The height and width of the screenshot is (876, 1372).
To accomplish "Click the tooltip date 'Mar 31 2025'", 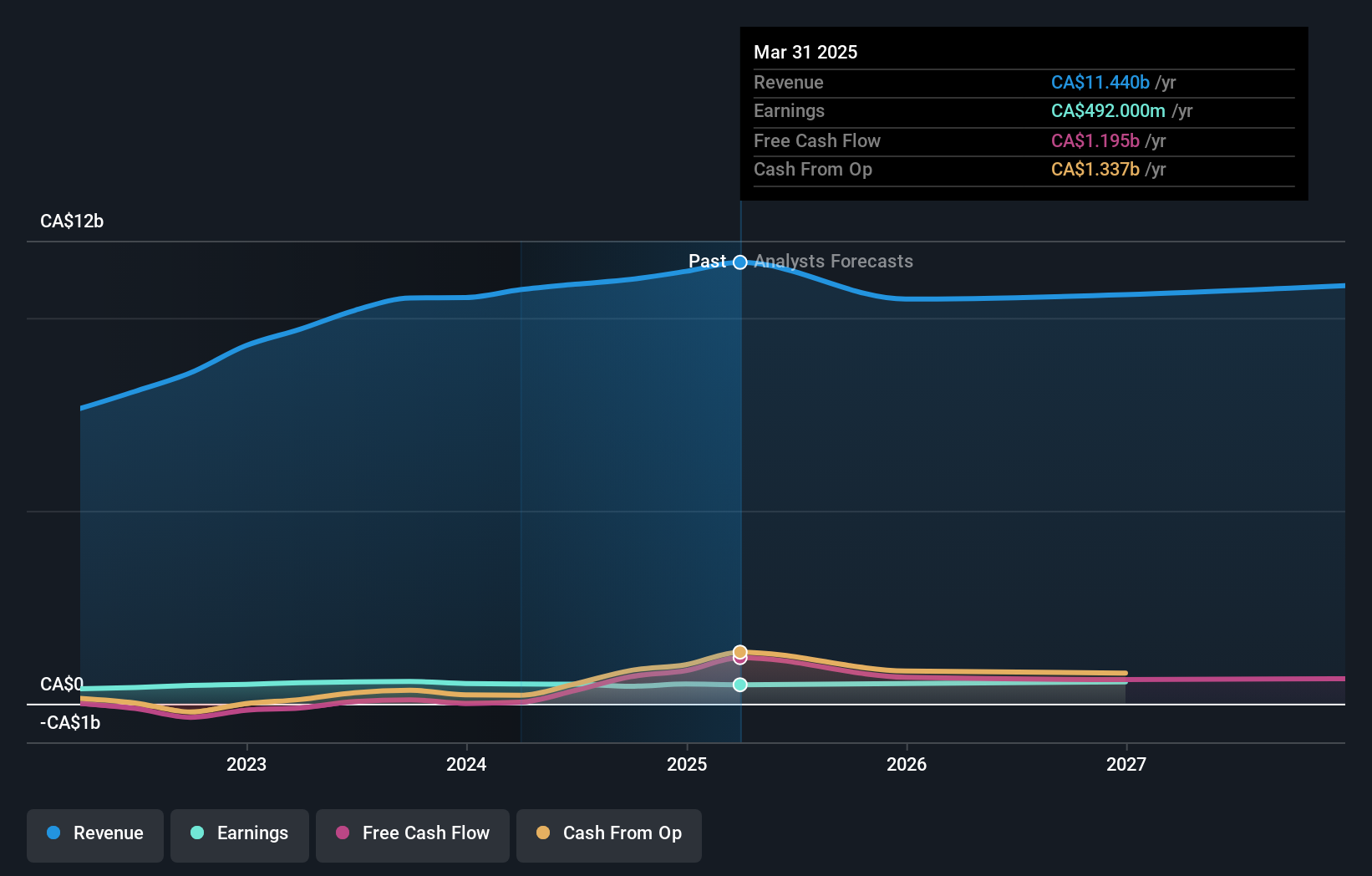I will click(x=805, y=53).
